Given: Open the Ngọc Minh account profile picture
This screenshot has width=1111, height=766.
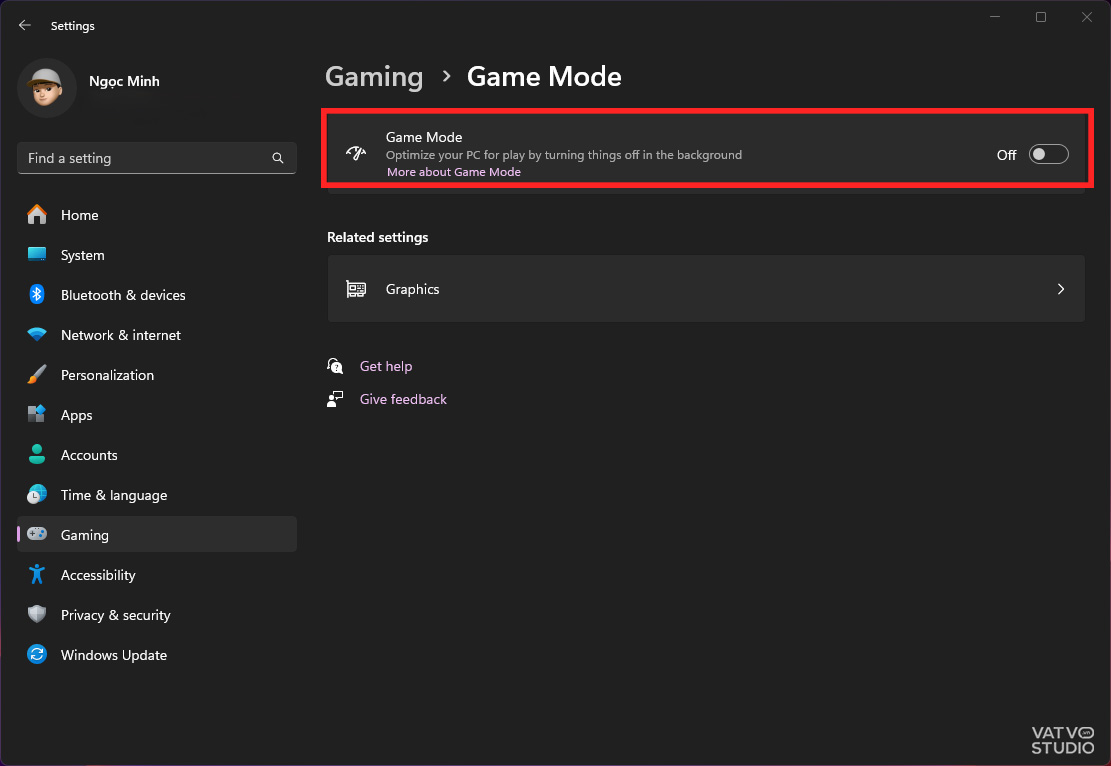Looking at the screenshot, I should tap(47, 88).
